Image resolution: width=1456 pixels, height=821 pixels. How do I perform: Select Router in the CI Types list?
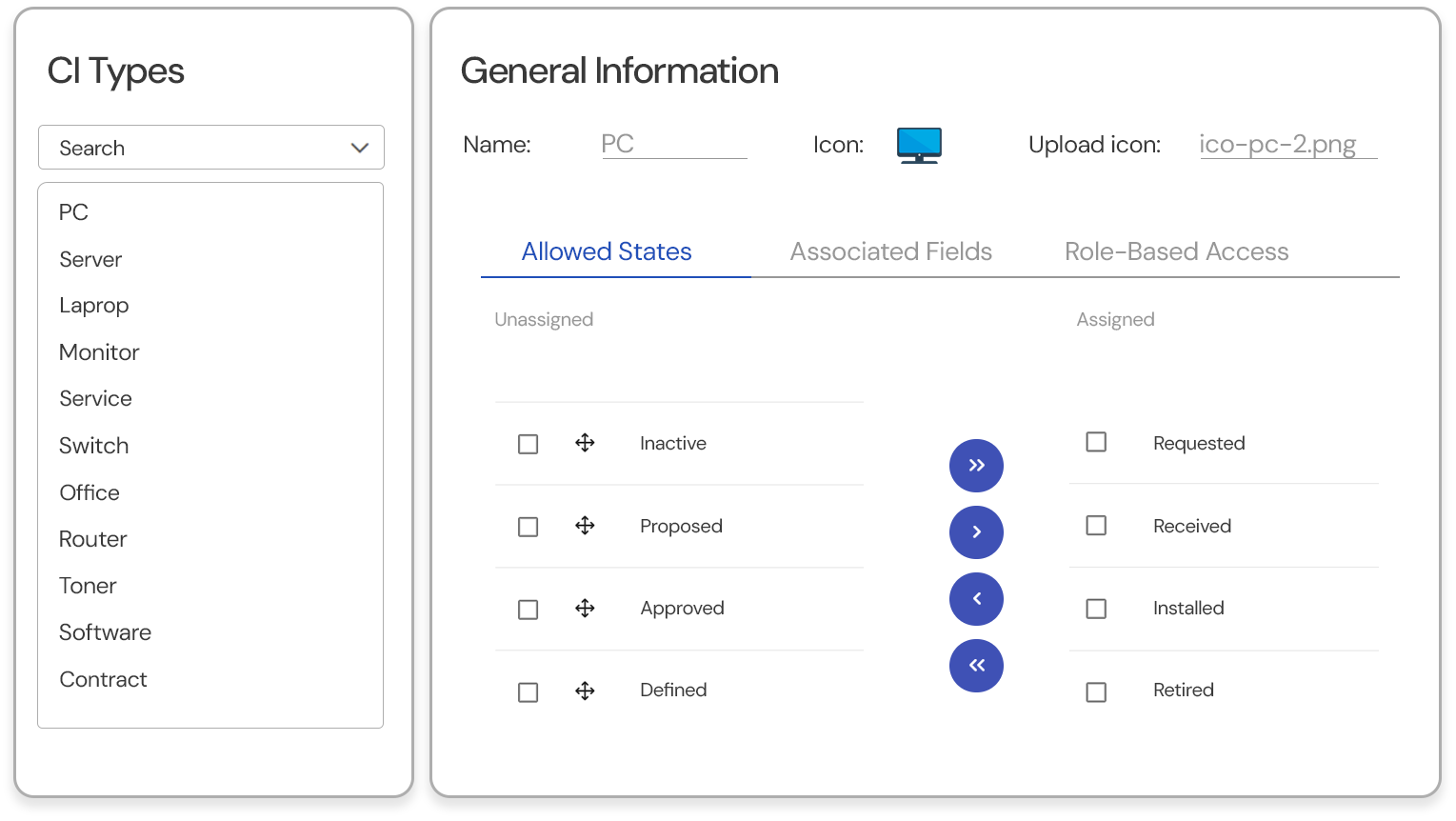pyautogui.click(x=92, y=539)
